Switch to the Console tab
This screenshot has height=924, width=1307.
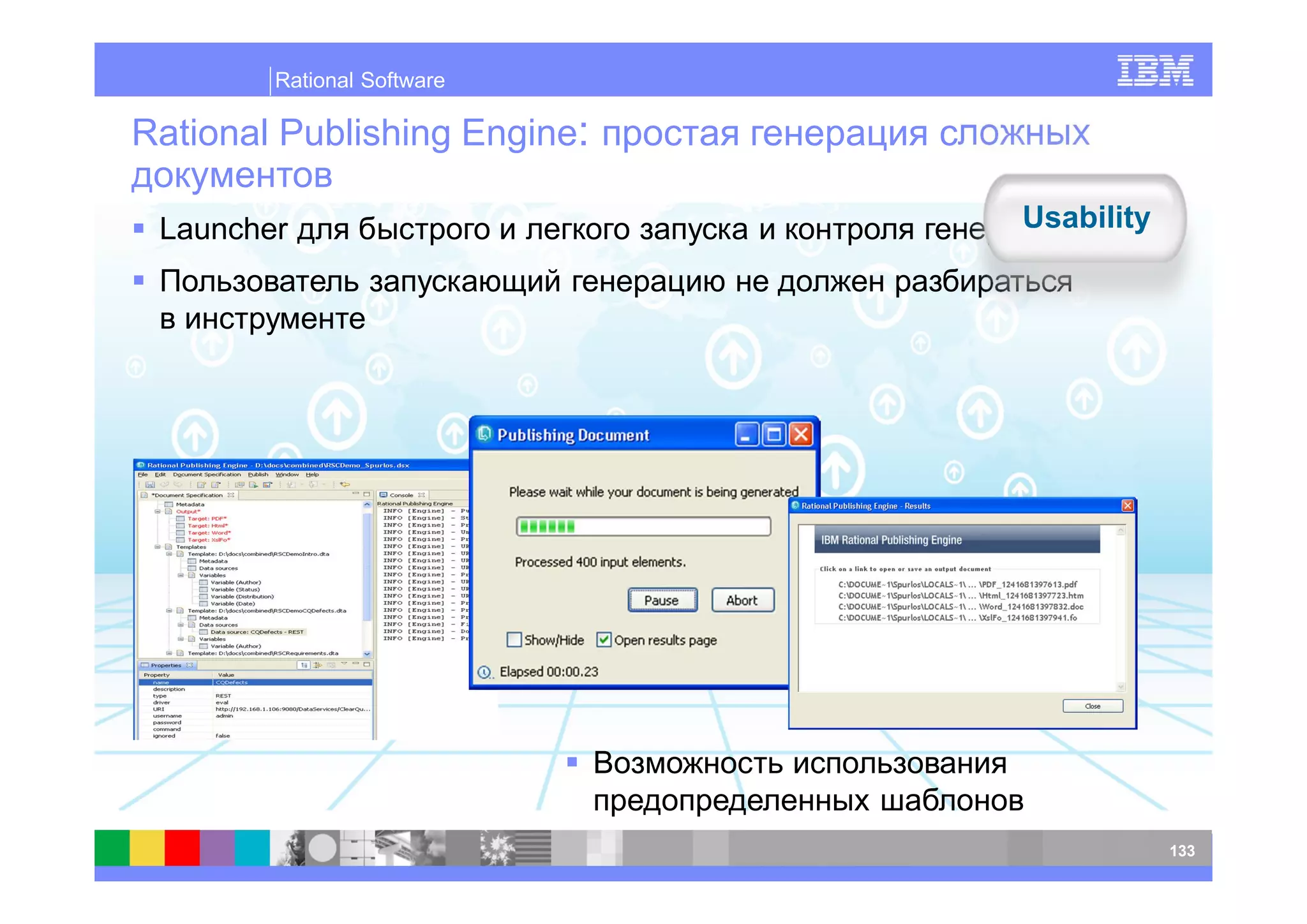pos(401,495)
